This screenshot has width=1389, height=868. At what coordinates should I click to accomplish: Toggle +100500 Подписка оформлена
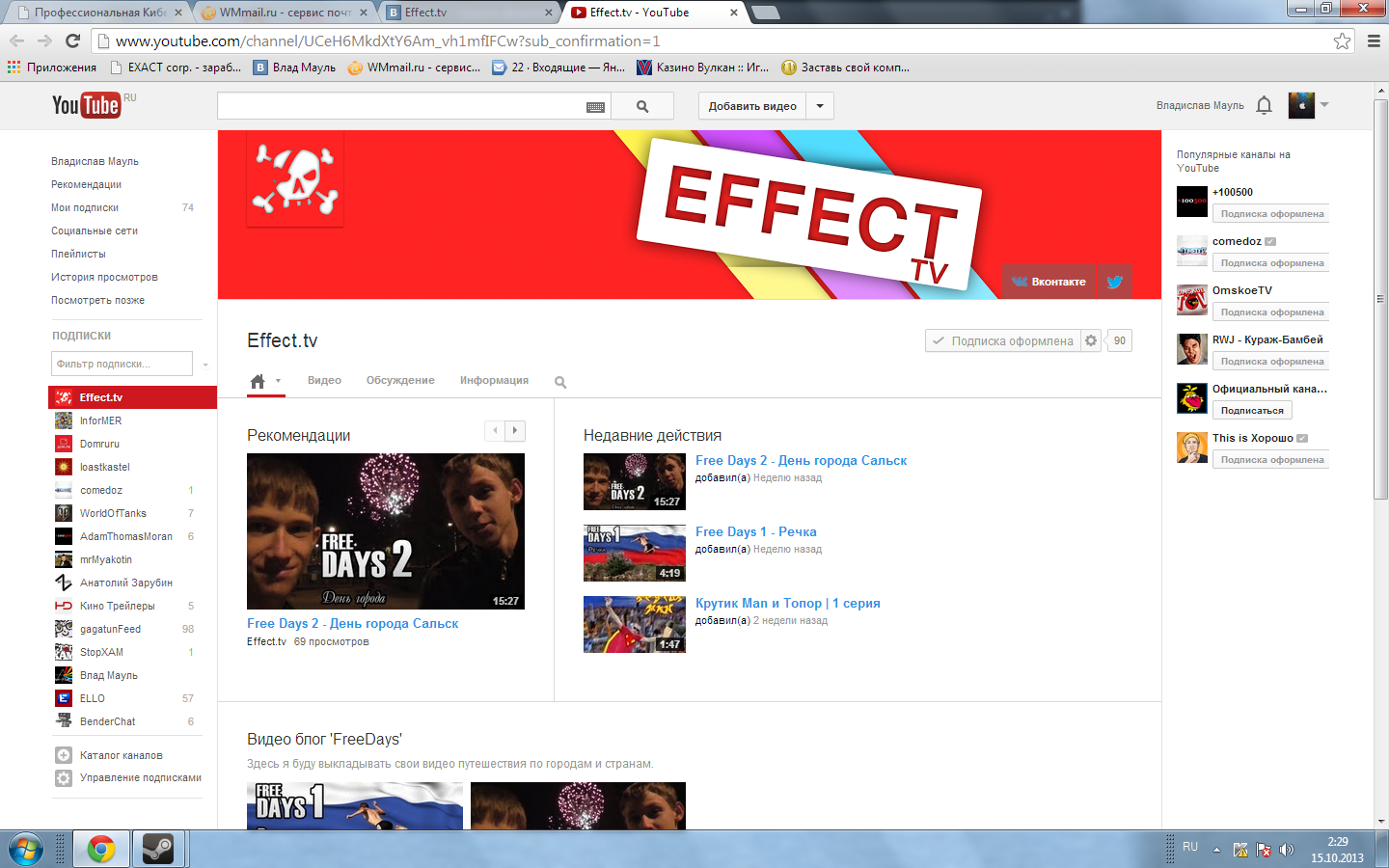click(x=1271, y=214)
